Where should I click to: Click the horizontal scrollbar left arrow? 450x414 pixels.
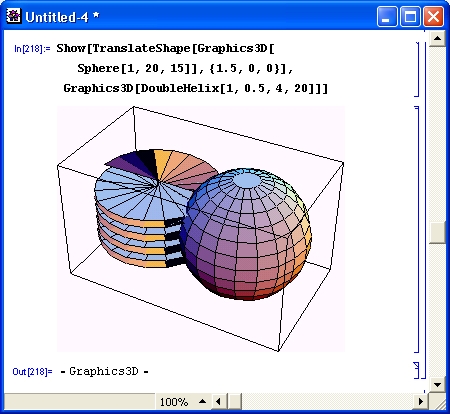click(x=218, y=401)
